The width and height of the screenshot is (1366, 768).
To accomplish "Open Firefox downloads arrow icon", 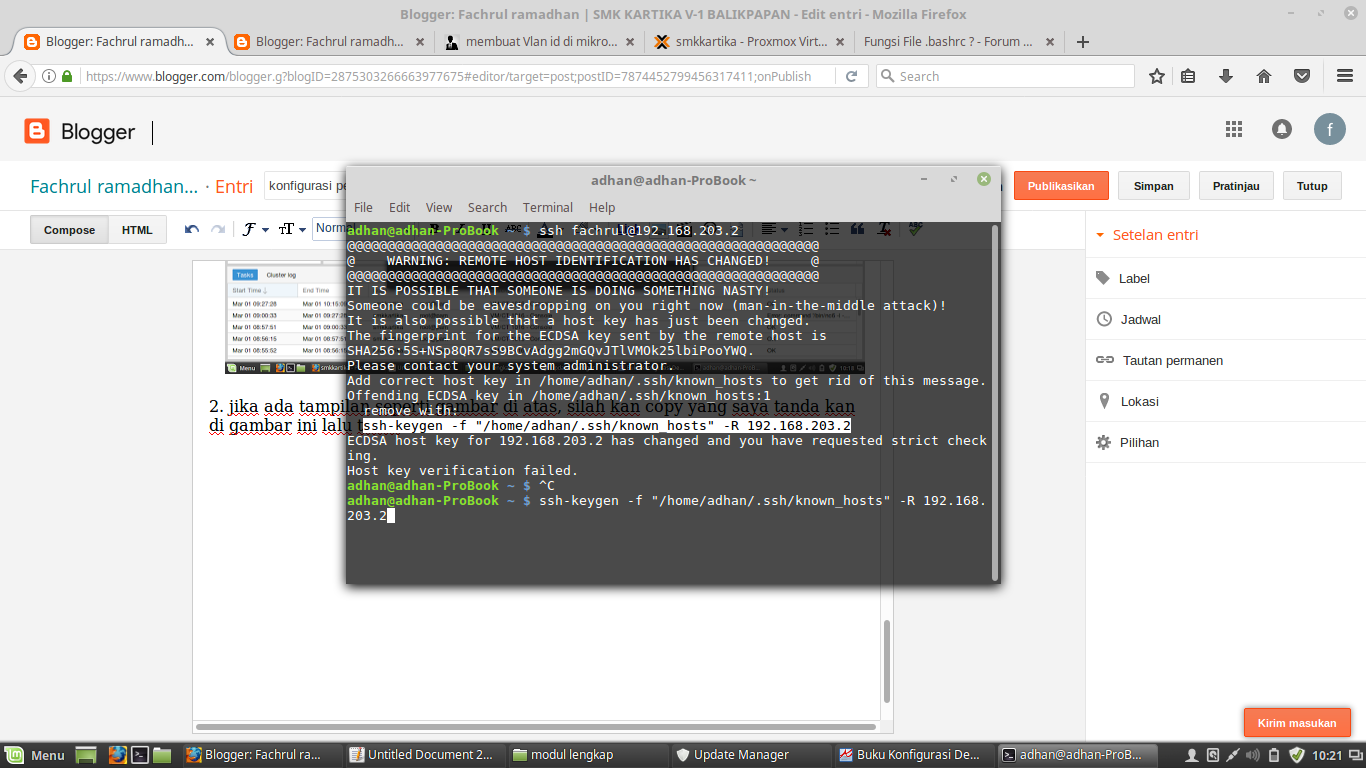I will (x=1226, y=76).
